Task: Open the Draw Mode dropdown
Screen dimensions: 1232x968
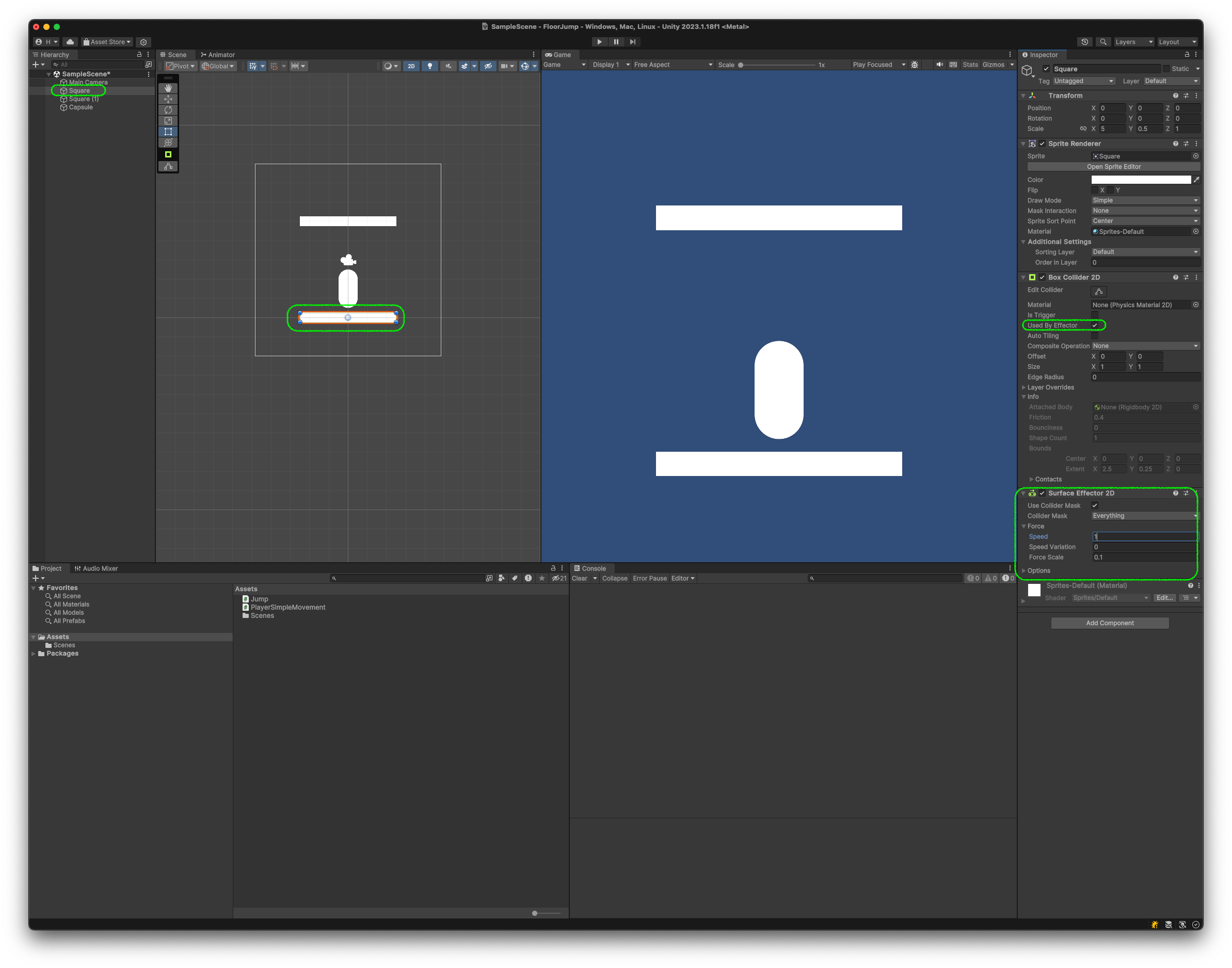Action: (x=1145, y=201)
